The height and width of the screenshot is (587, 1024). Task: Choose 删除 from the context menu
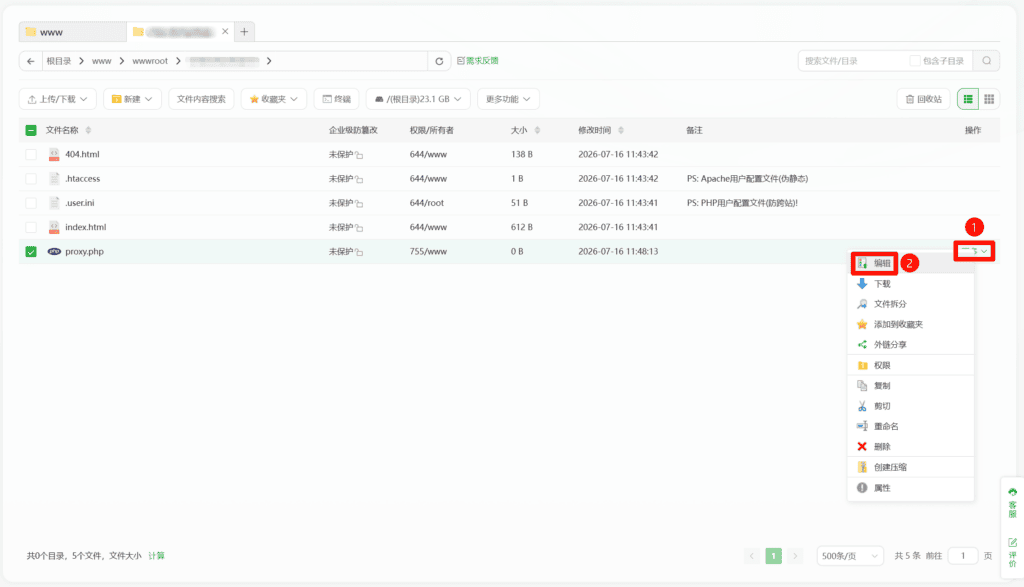click(x=910, y=447)
